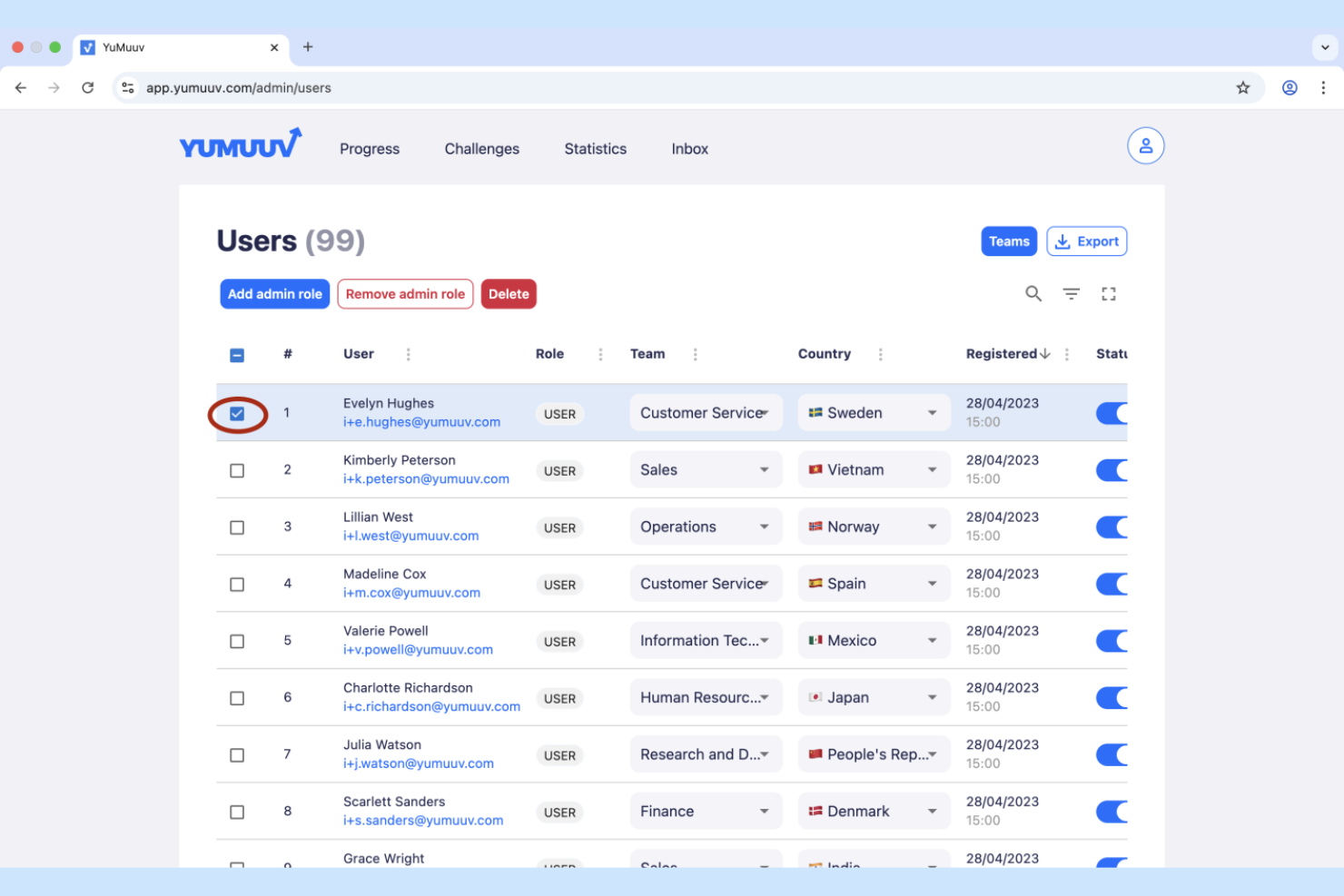This screenshot has width=1344, height=896.
Task: Toggle status switch for Evelyn Hughes
Action: [x=1112, y=413]
